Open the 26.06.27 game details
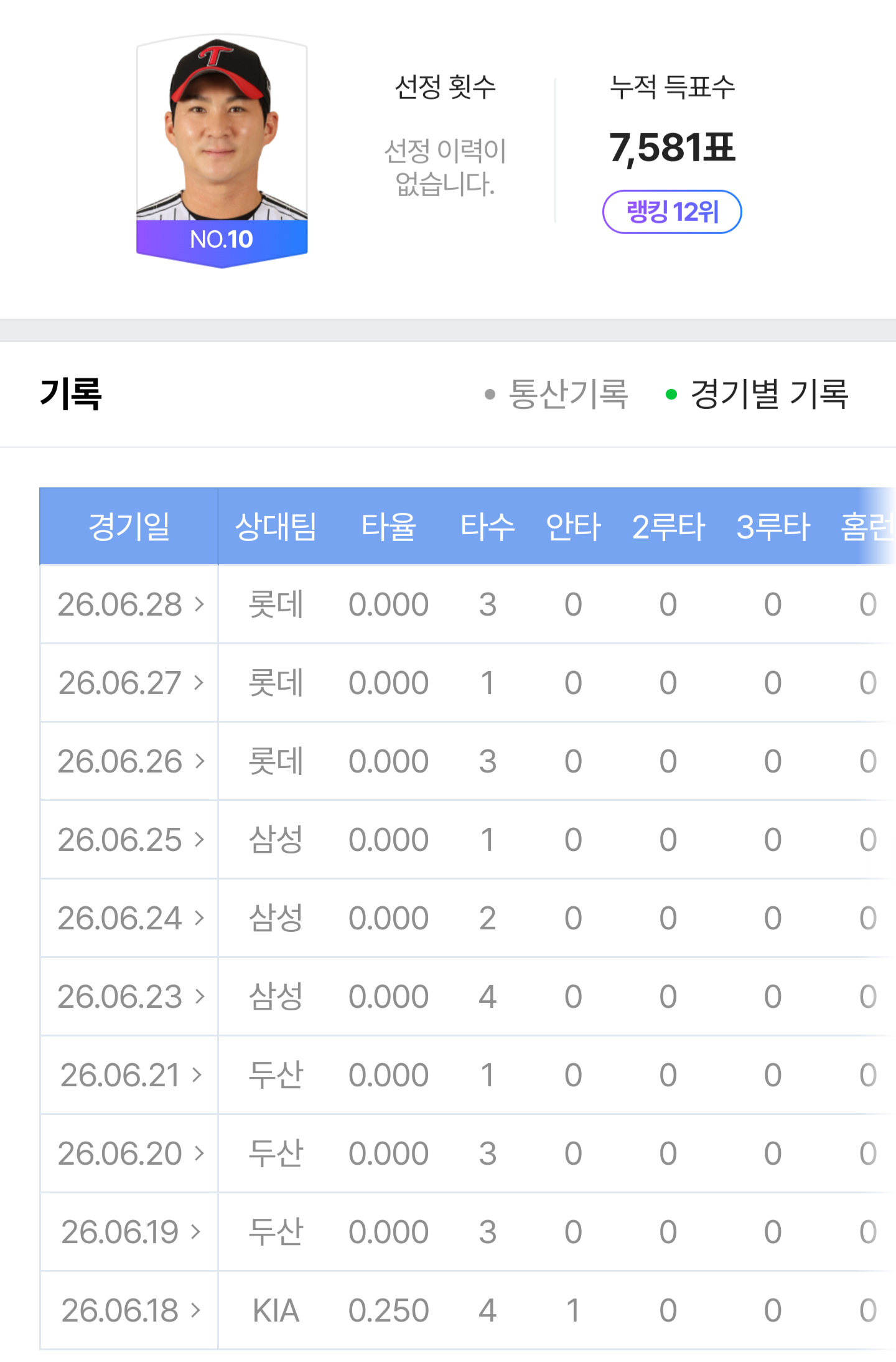Image resolution: width=896 pixels, height=1362 pixels. (x=130, y=683)
